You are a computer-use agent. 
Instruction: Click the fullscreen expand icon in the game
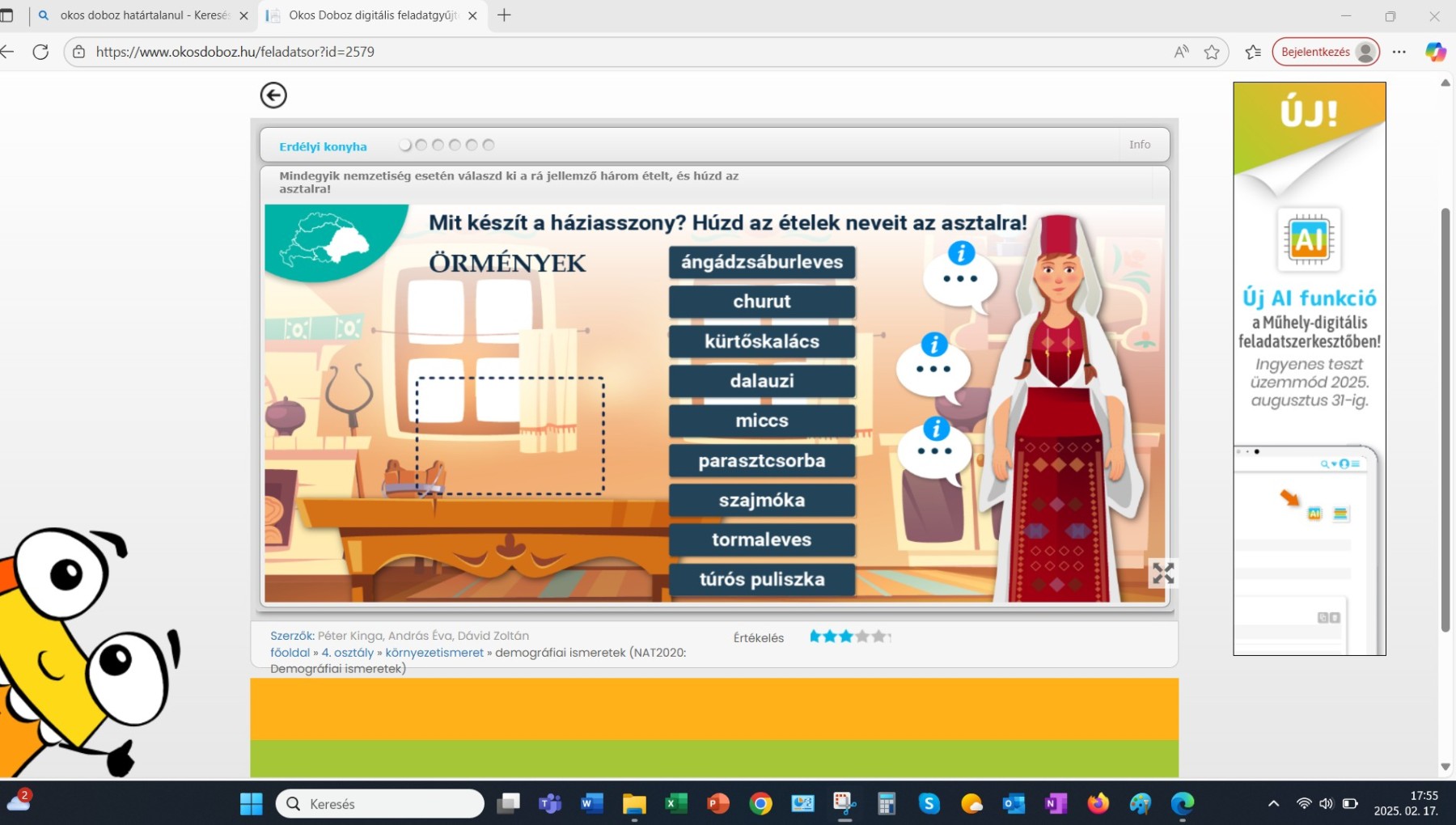coord(1162,573)
